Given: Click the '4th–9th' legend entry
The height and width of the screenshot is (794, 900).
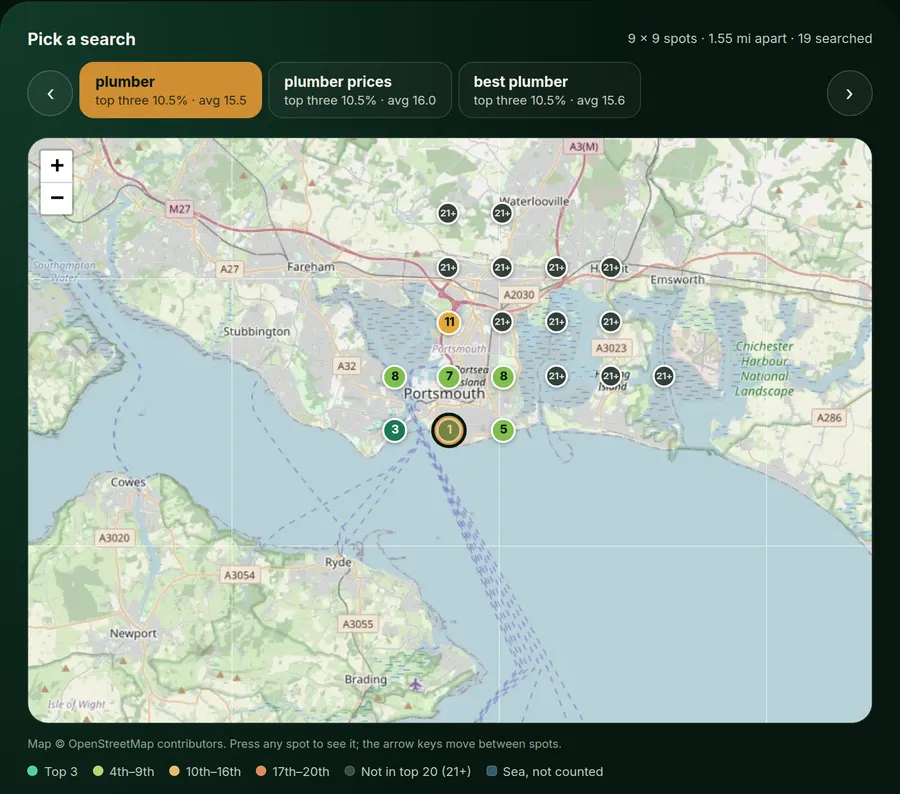Looking at the screenshot, I should [123, 772].
